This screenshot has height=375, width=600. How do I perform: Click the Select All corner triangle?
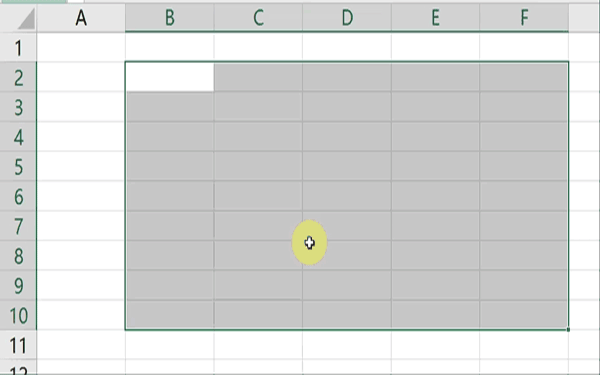[26, 18]
